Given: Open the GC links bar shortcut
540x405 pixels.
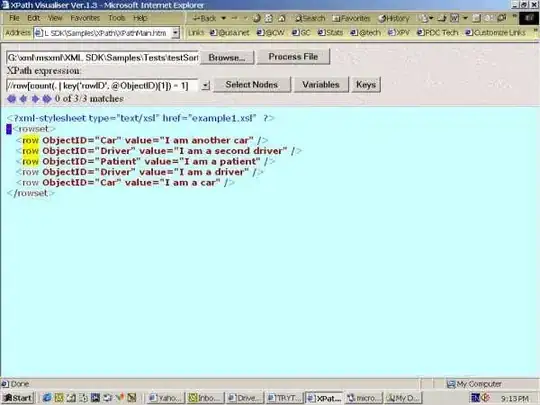Looking at the screenshot, I should pyautogui.click(x=301, y=33).
